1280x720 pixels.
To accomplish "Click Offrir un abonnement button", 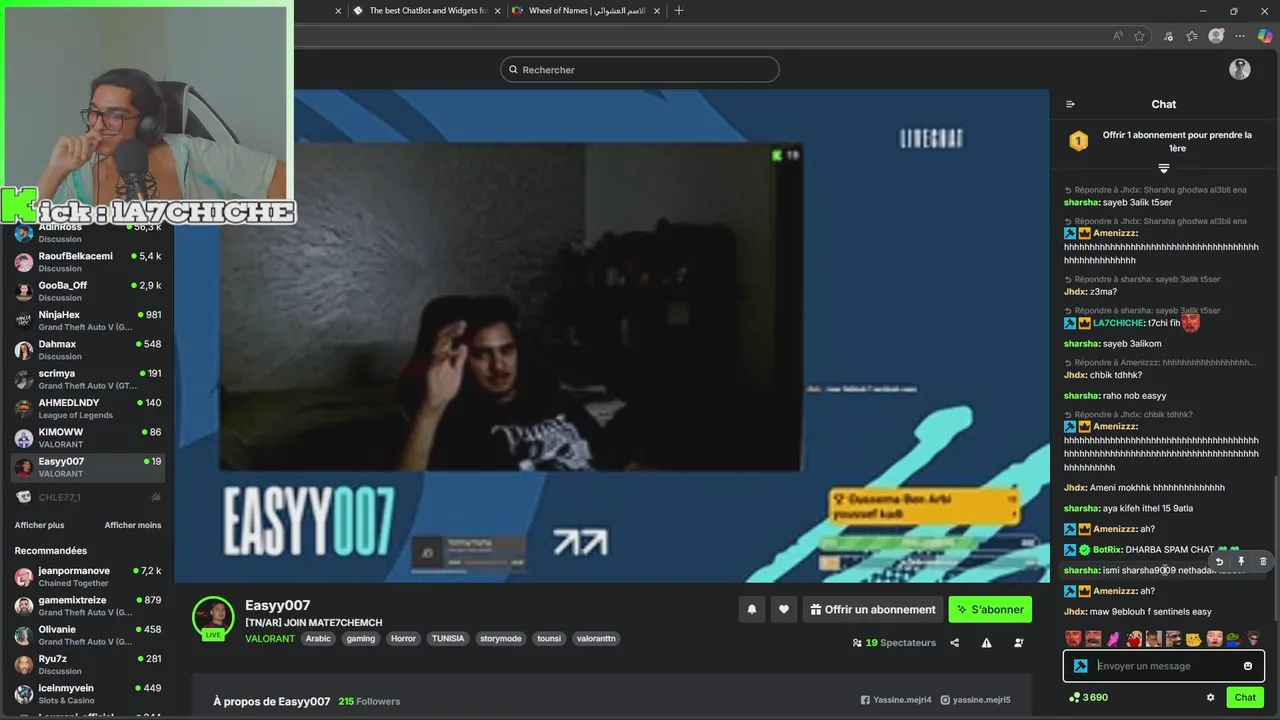I will [x=873, y=609].
